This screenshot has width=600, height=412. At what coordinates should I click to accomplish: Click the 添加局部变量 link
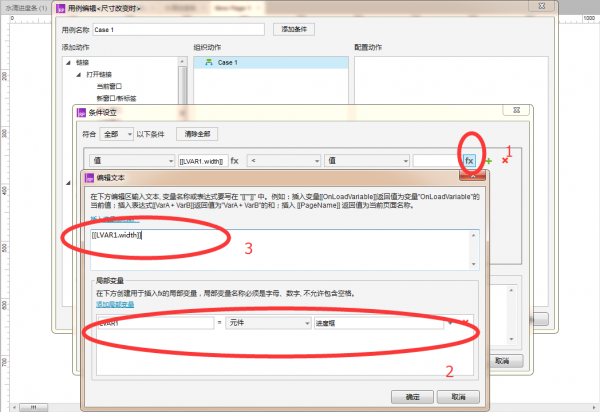pos(115,305)
